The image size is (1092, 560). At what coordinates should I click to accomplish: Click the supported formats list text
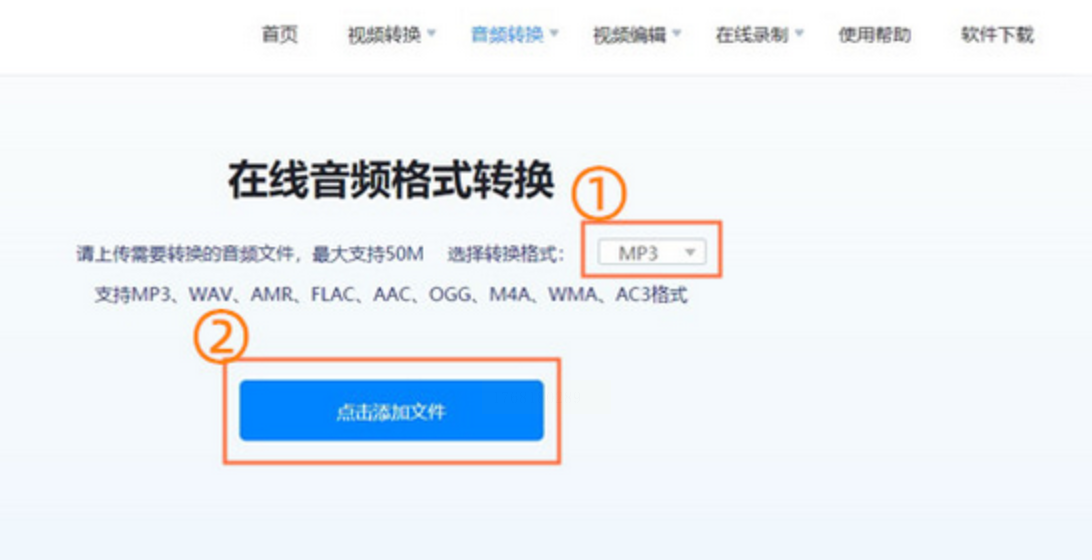point(391,295)
